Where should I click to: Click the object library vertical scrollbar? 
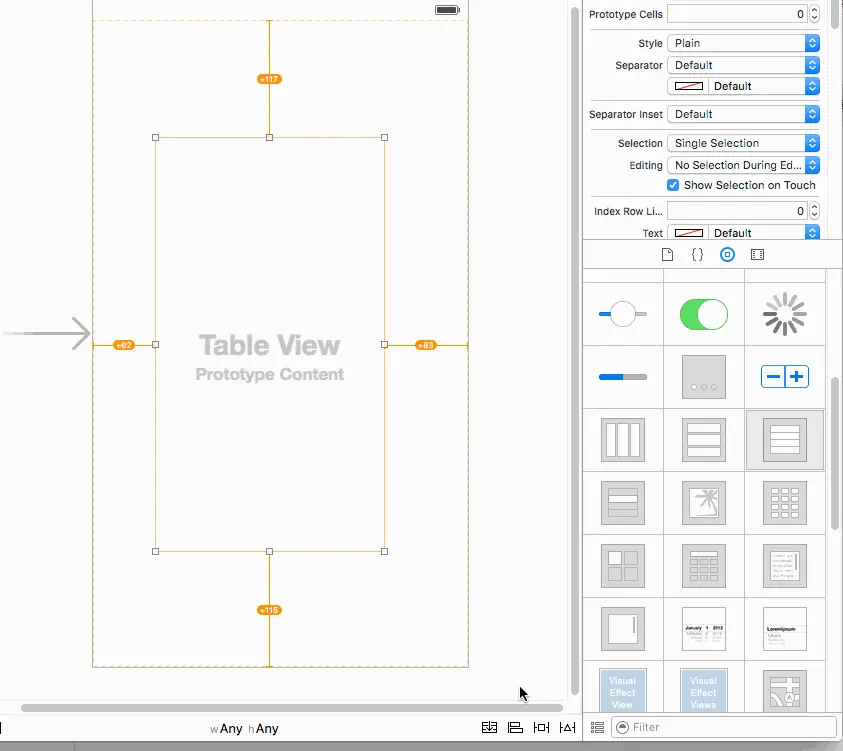(x=835, y=454)
